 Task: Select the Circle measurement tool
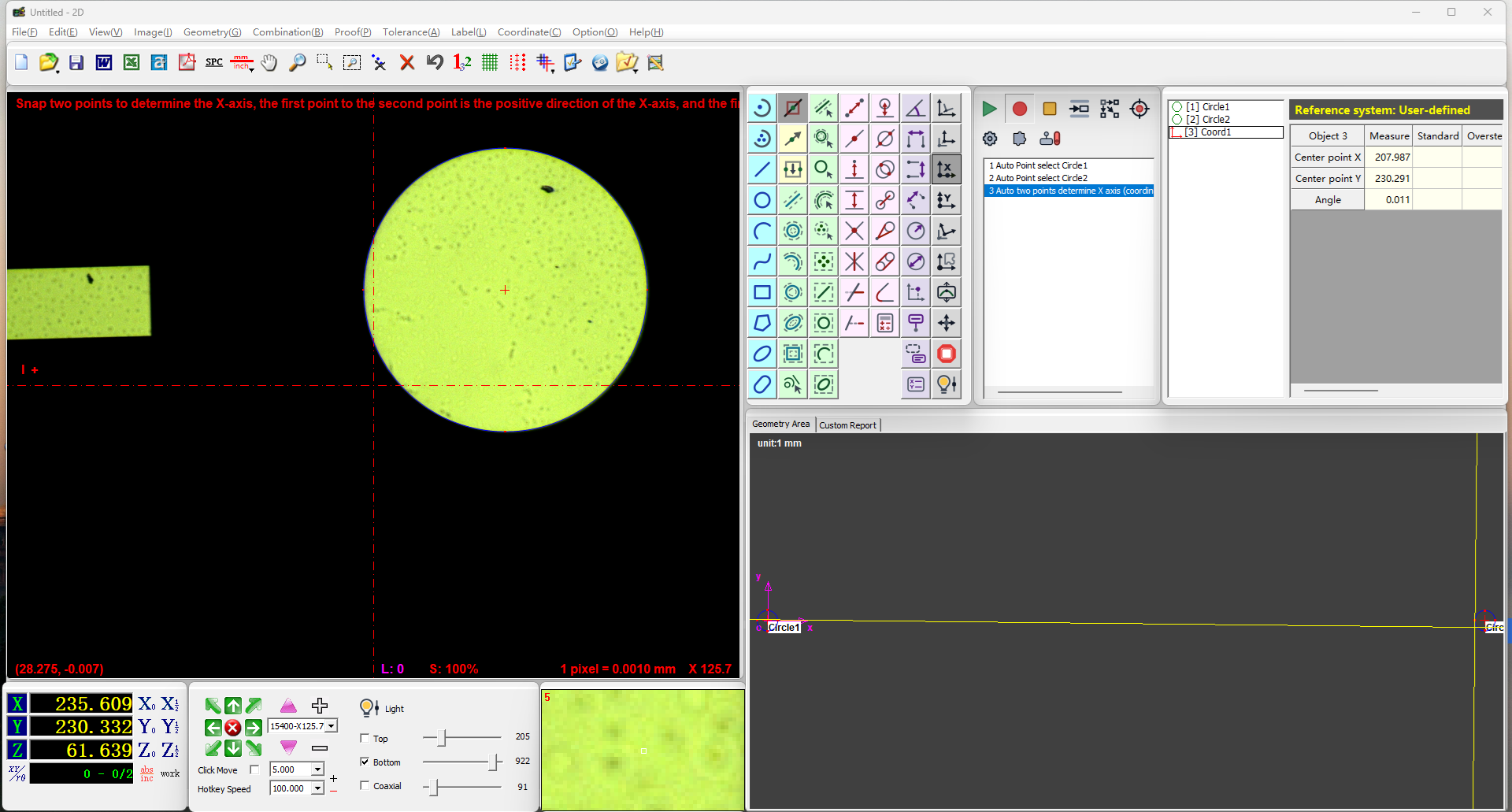[x=762, y=200]
